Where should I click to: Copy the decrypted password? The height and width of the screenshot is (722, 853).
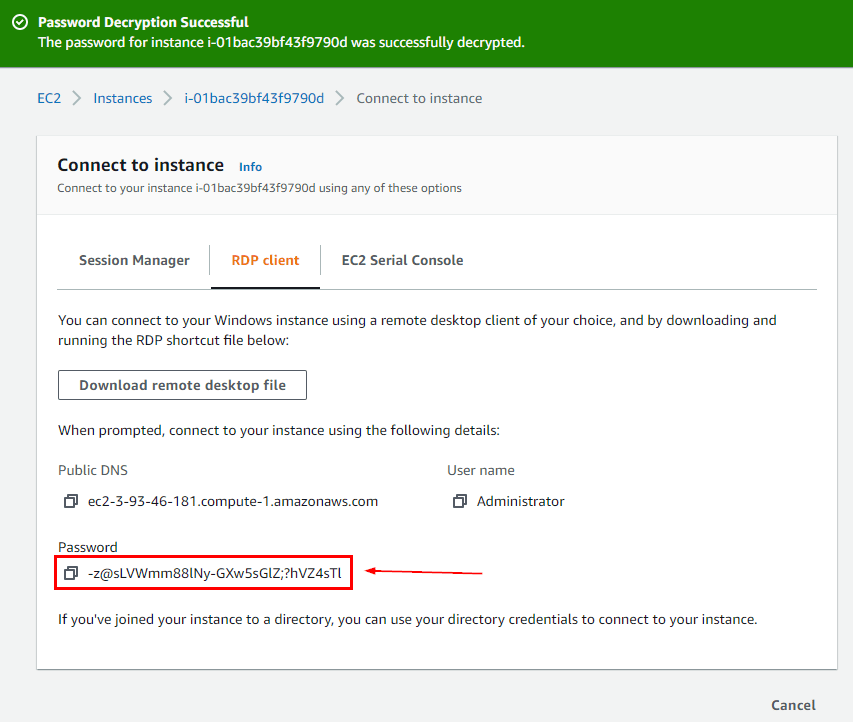coord(70,572)
